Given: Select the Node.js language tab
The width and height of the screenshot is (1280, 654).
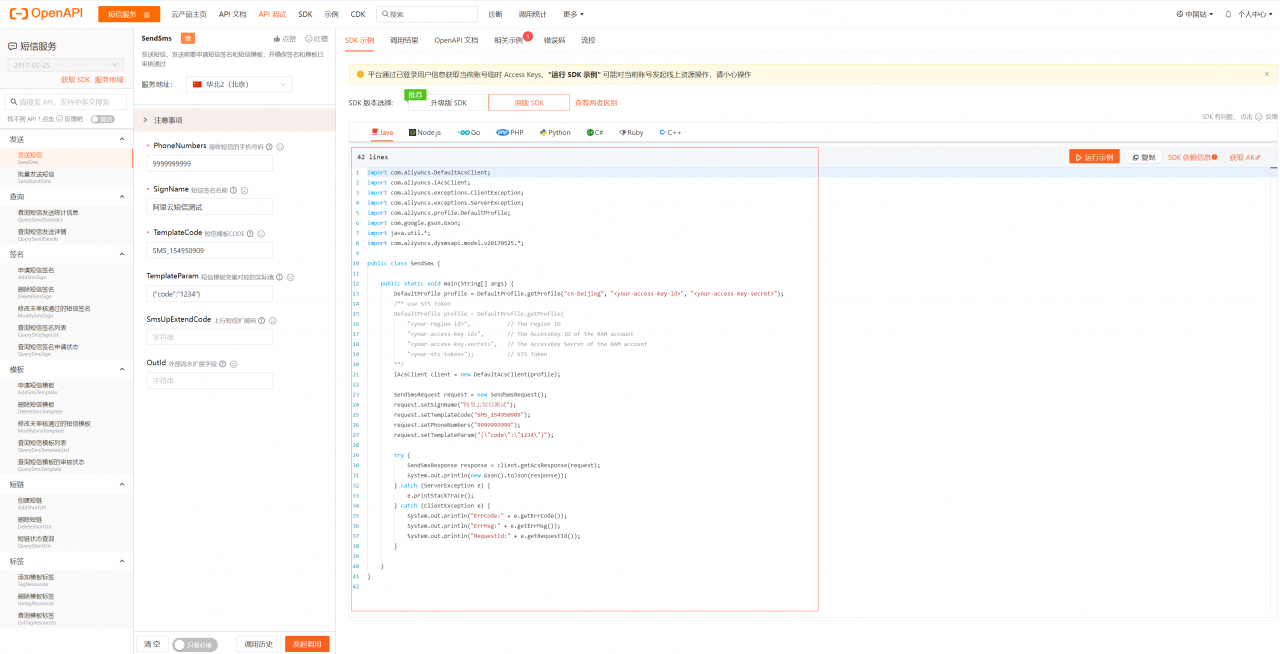Looking at the screenshot, I should (424, 132).
